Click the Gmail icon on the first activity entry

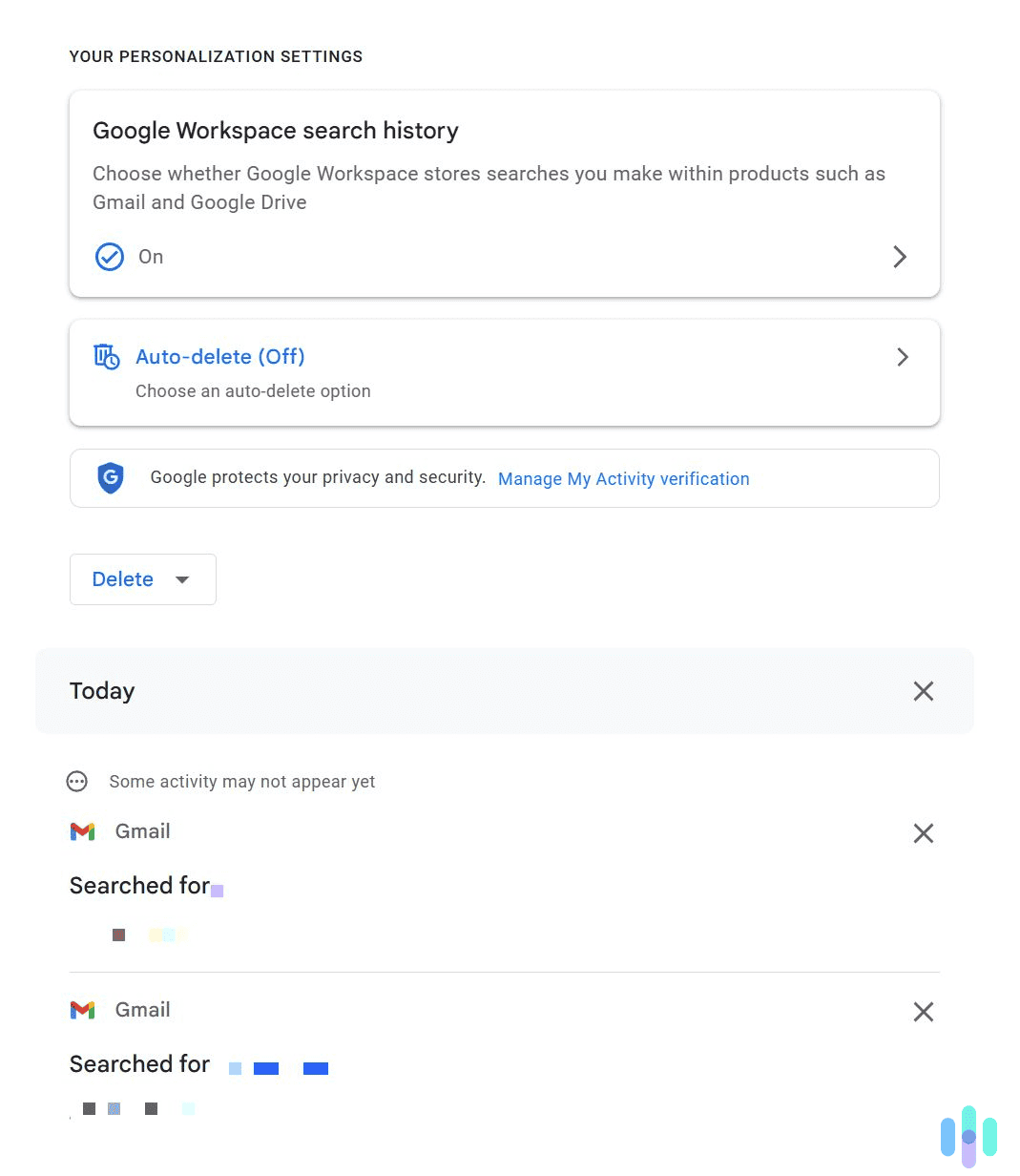[82, 831]
